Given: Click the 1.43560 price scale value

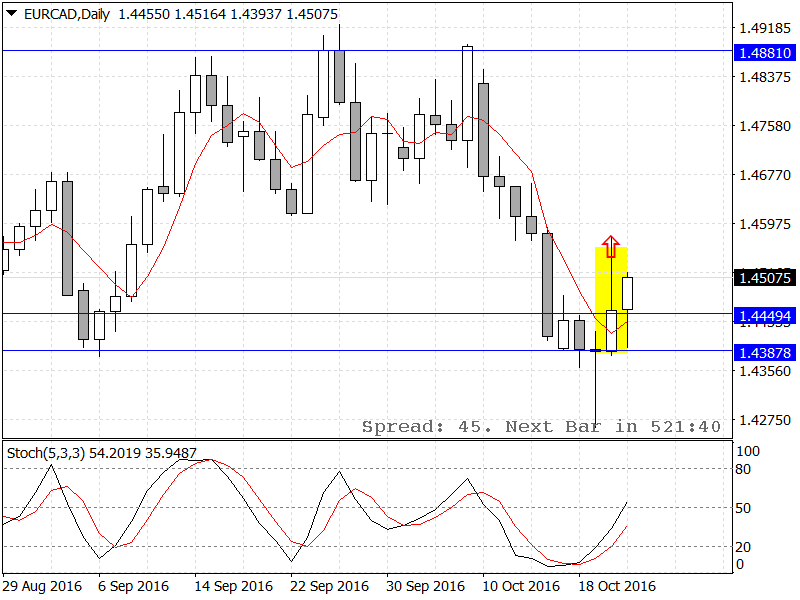Looking at the screenshot, I should tap(765, 371).
